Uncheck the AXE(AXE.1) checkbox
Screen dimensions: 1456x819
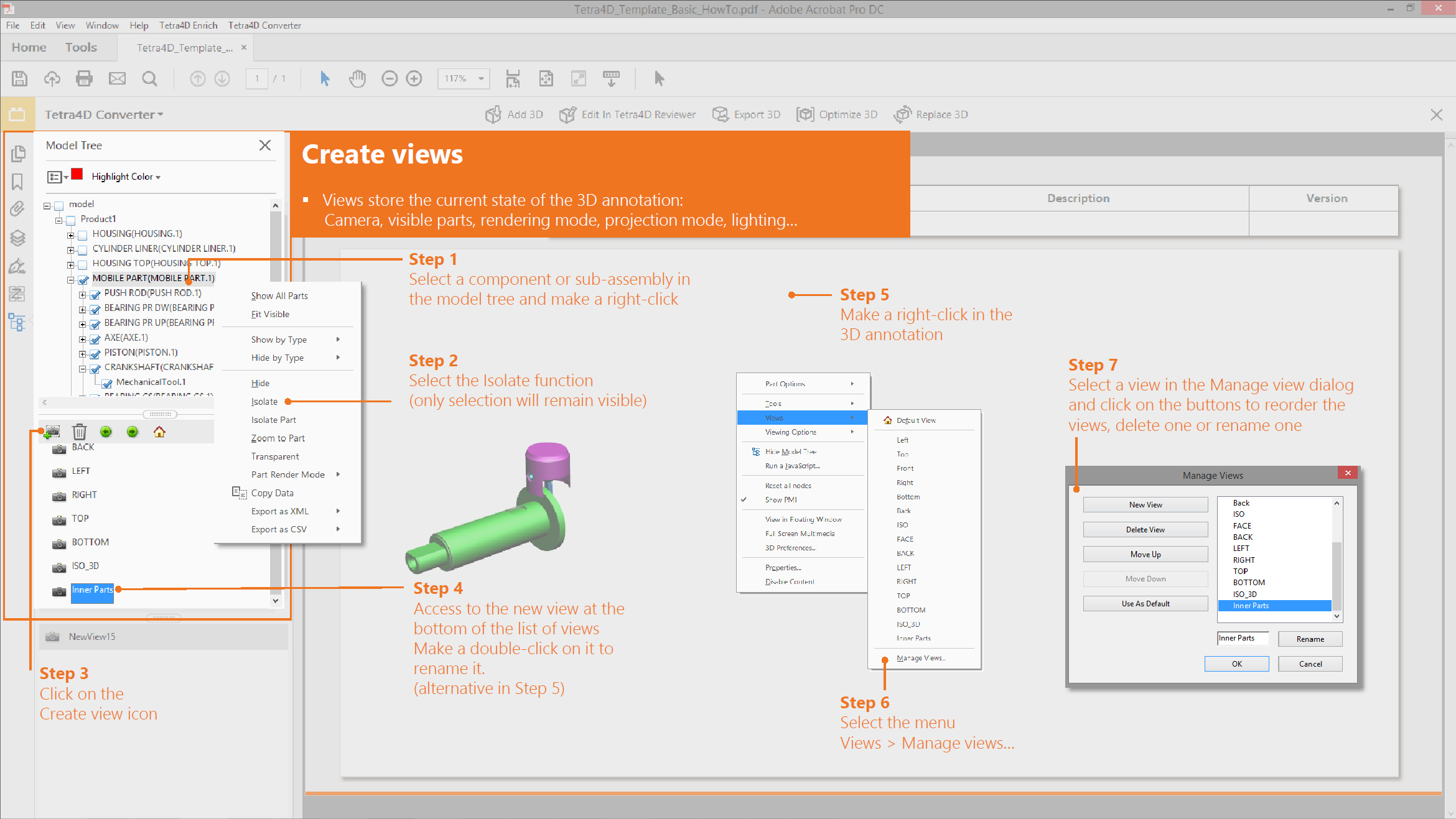(95, 339)
